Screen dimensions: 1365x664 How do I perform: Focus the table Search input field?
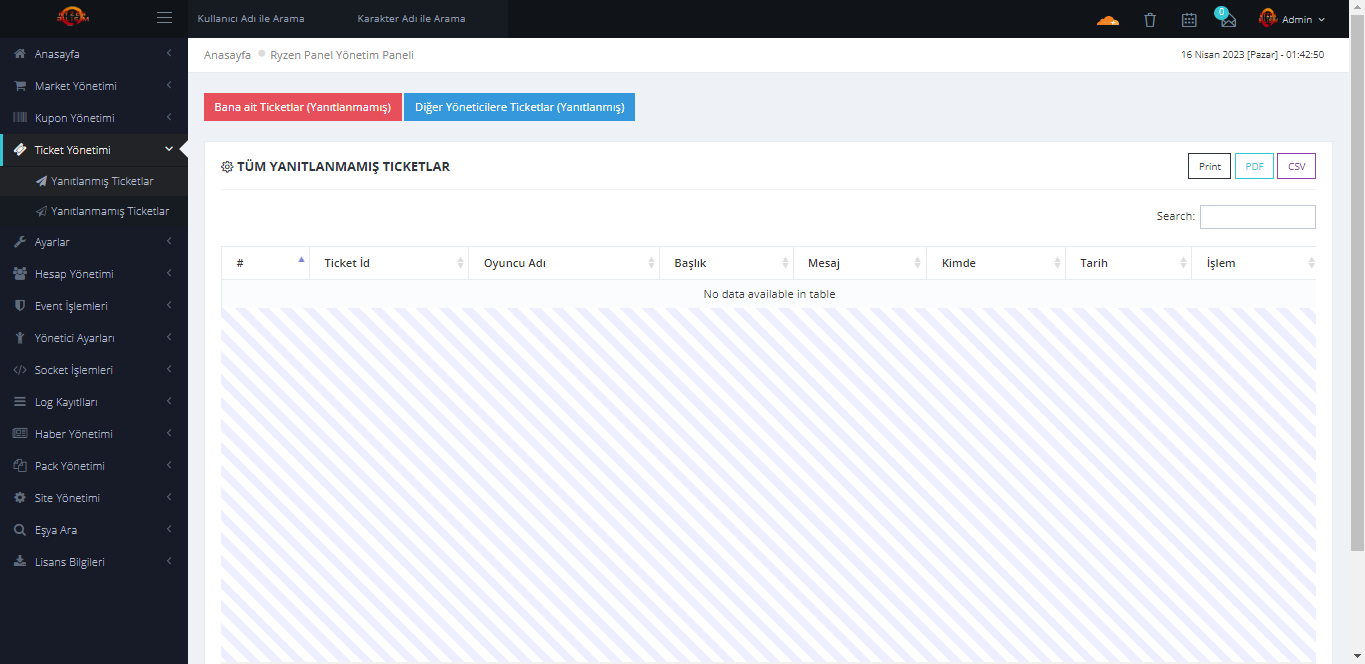point(1258,216)
